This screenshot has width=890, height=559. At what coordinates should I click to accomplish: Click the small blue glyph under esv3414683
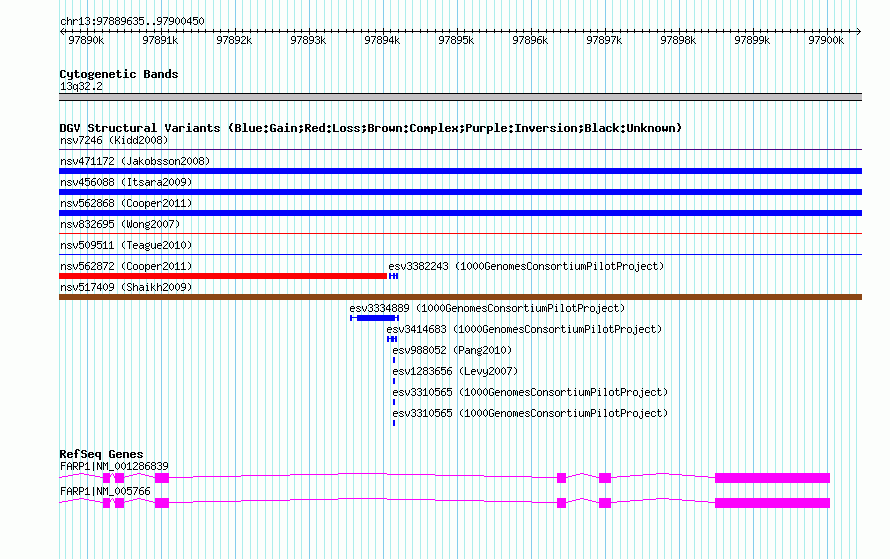pos(392,339)
